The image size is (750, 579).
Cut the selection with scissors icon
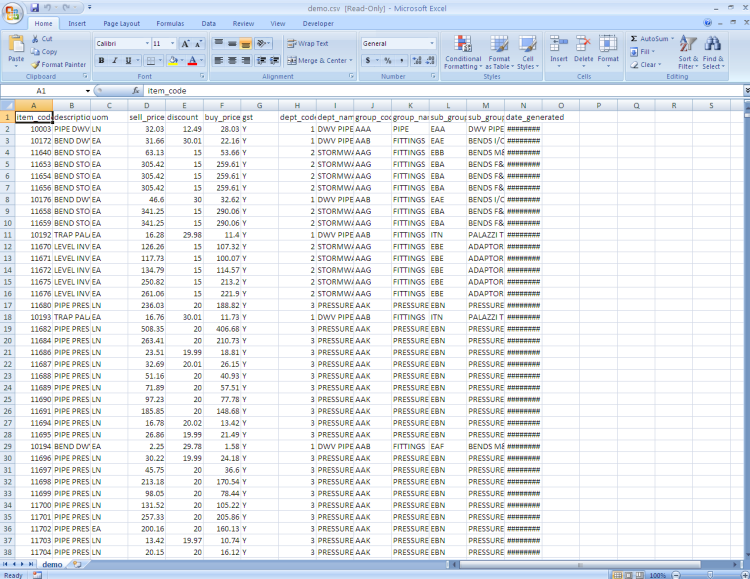coord(35,39)
